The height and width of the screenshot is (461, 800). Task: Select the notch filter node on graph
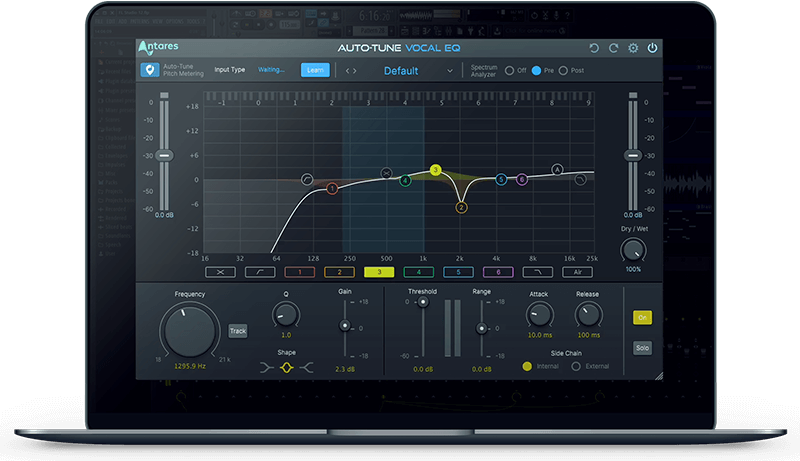pyautogui.click(x=386, y=173)
